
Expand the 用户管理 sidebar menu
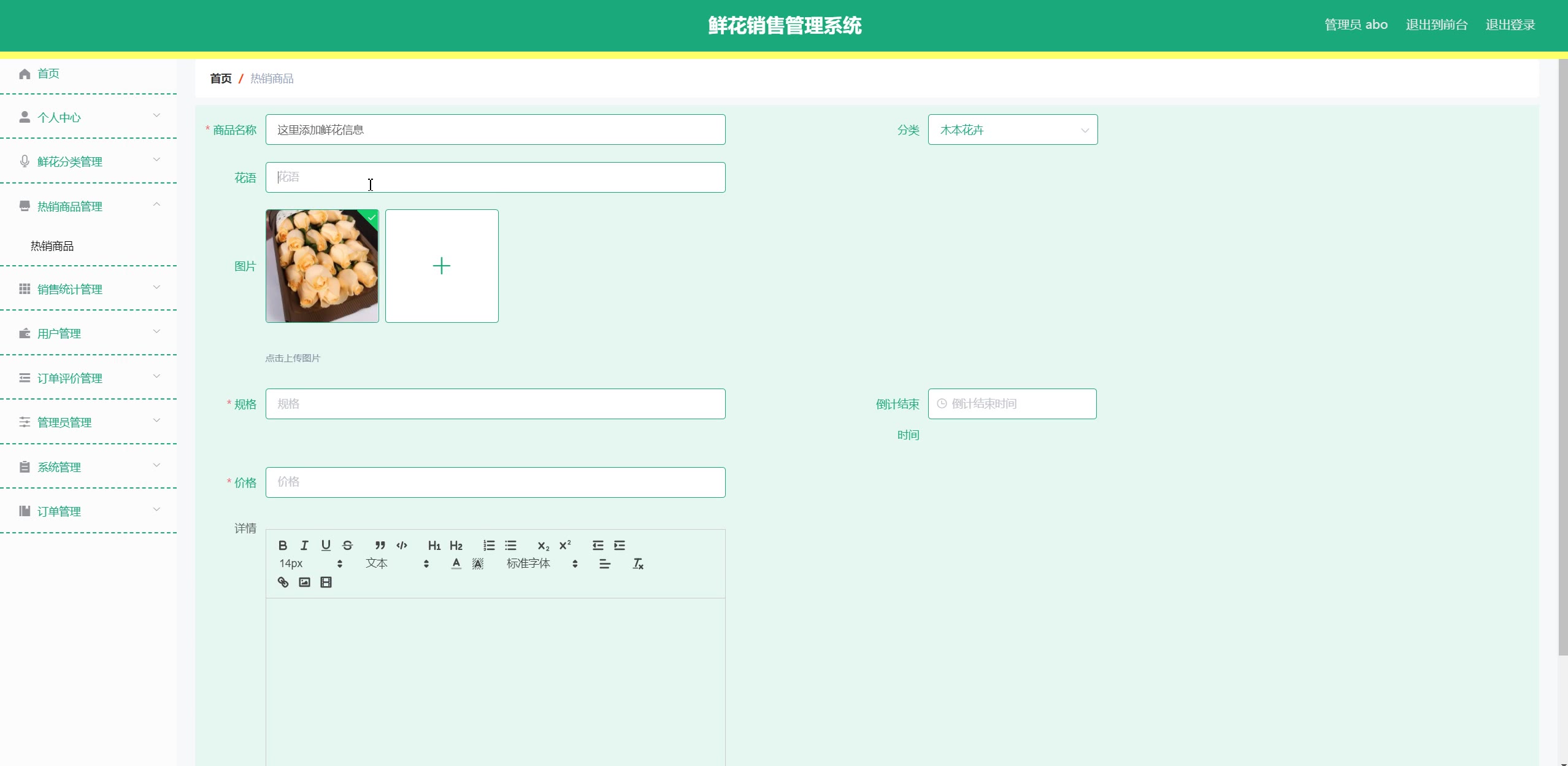88,333
